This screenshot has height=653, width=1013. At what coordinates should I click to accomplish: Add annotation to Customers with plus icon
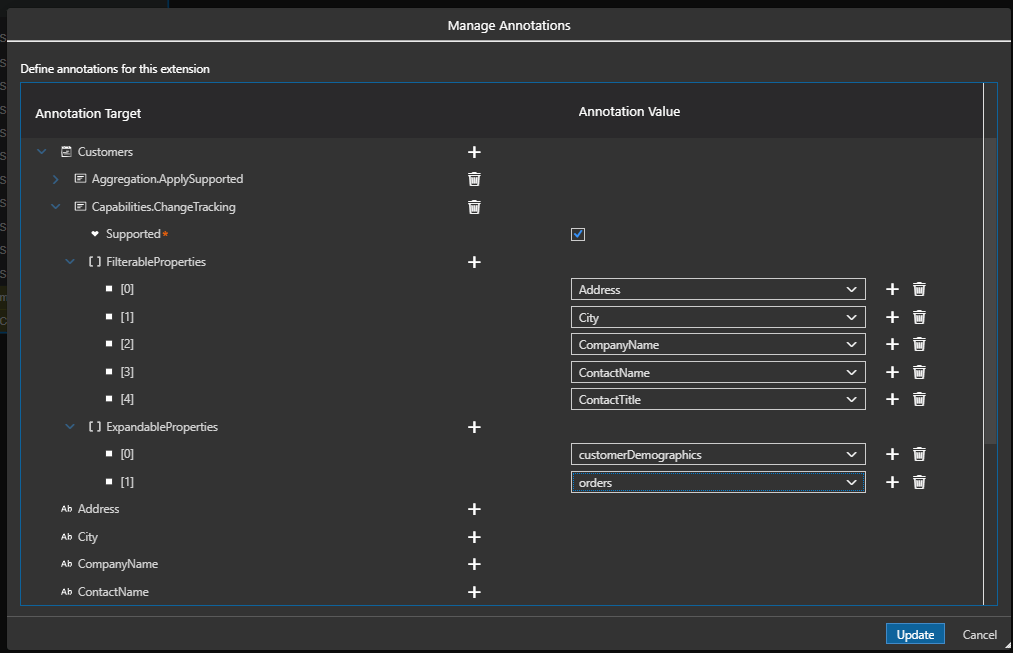point(474,152)
